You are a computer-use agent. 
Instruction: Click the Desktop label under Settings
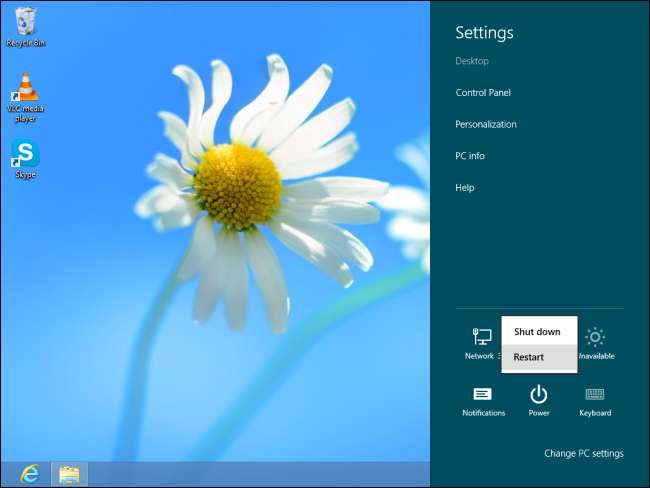click(472, 61)
